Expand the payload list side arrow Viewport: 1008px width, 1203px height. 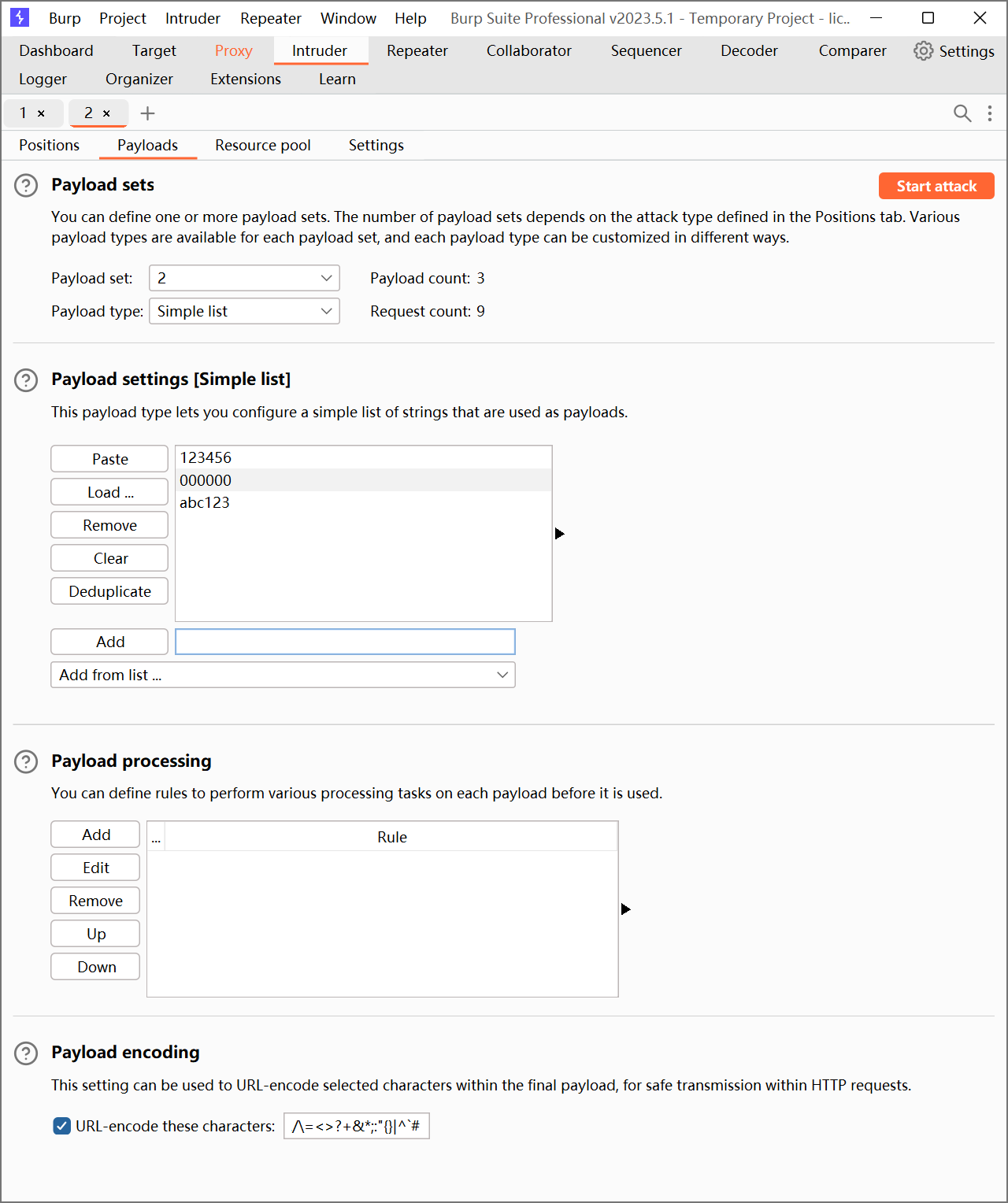point(559,534)
